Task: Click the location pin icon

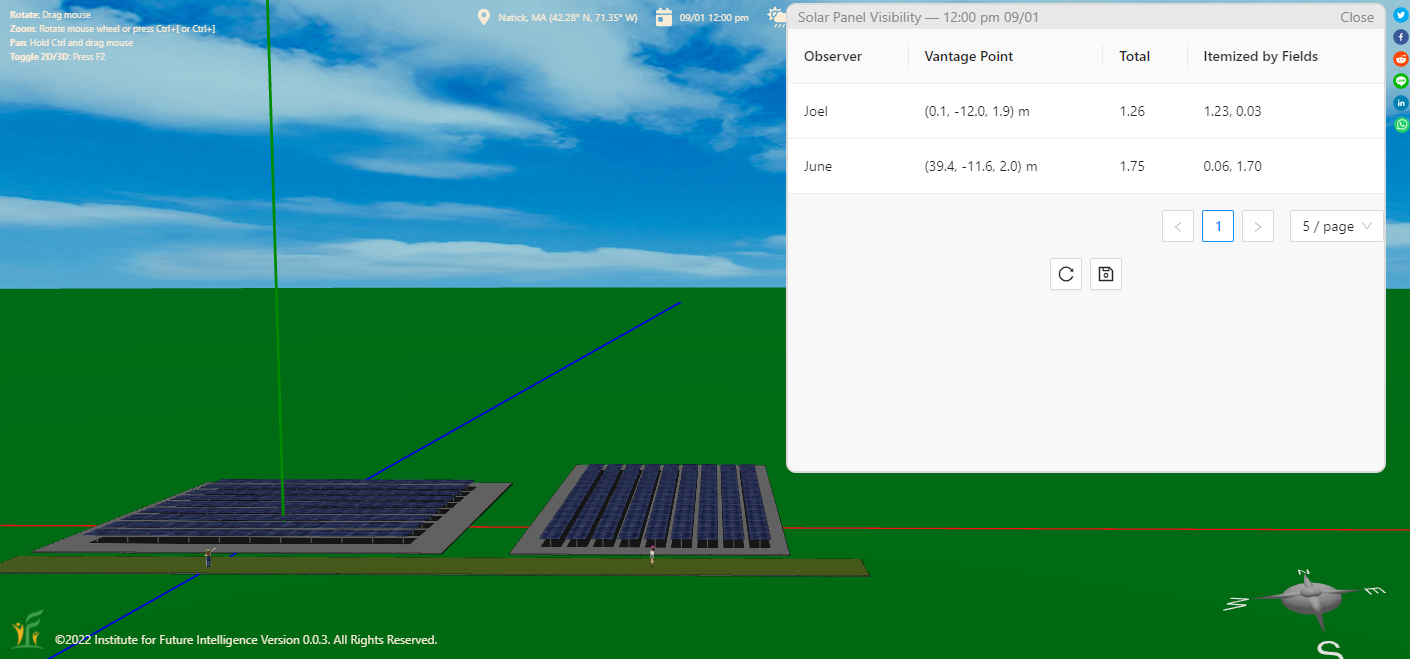Action: [x=484, y=17]
